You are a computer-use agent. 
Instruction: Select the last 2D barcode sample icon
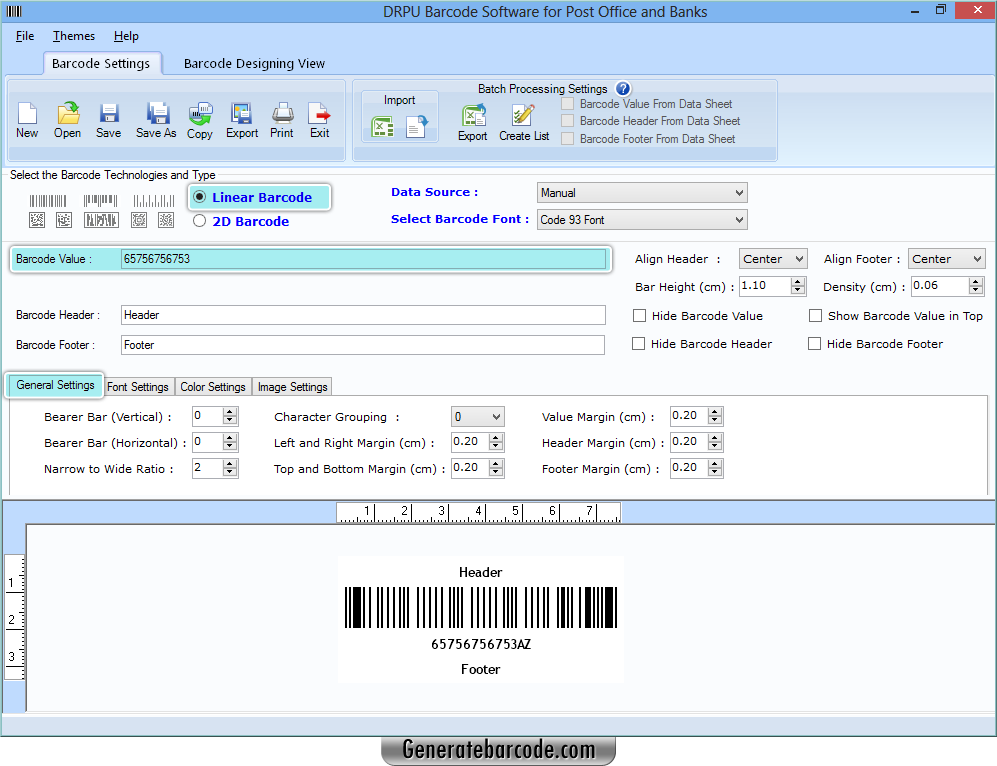[x=166, y=220]
